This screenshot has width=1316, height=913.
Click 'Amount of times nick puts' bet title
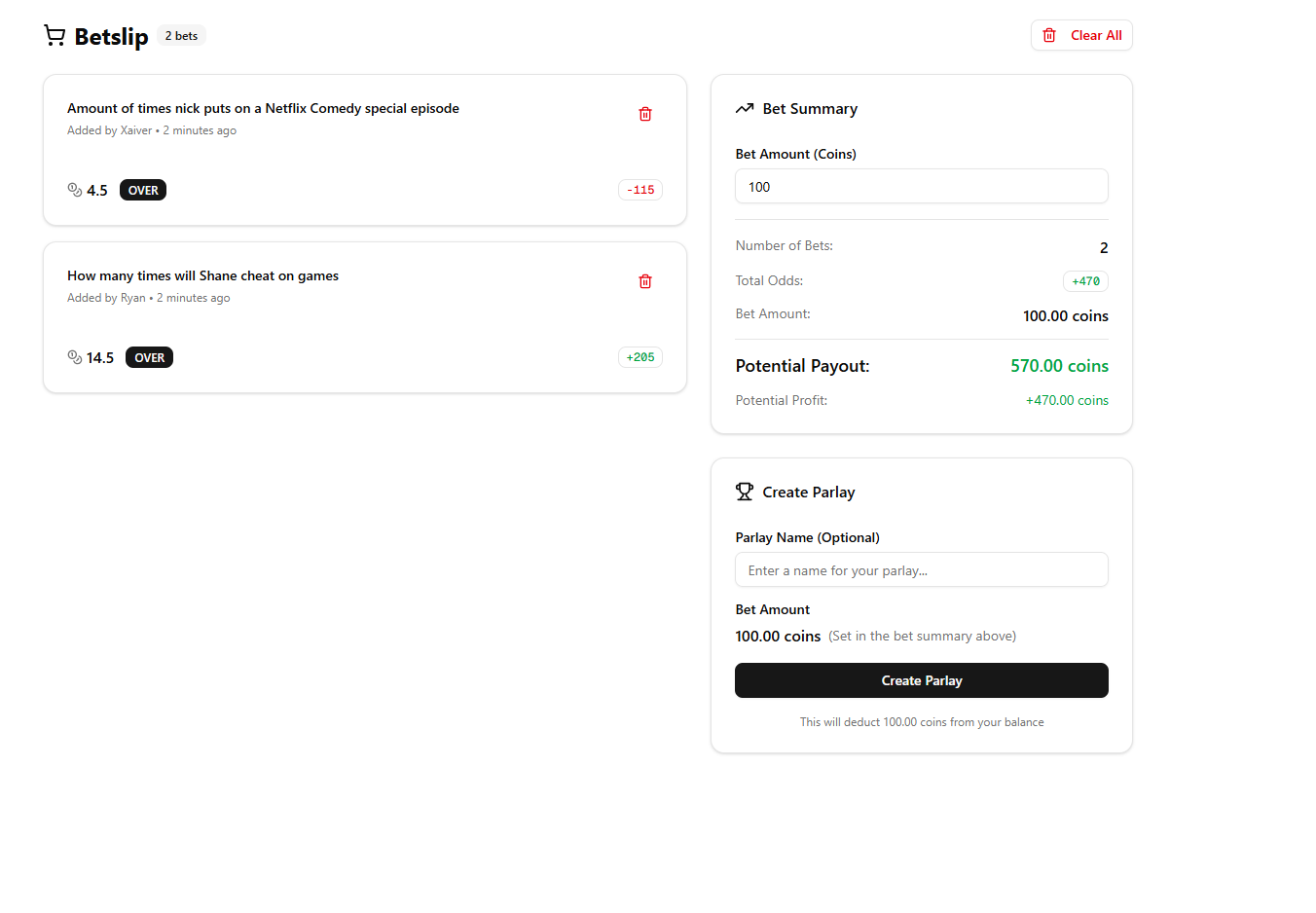point(263,108)
